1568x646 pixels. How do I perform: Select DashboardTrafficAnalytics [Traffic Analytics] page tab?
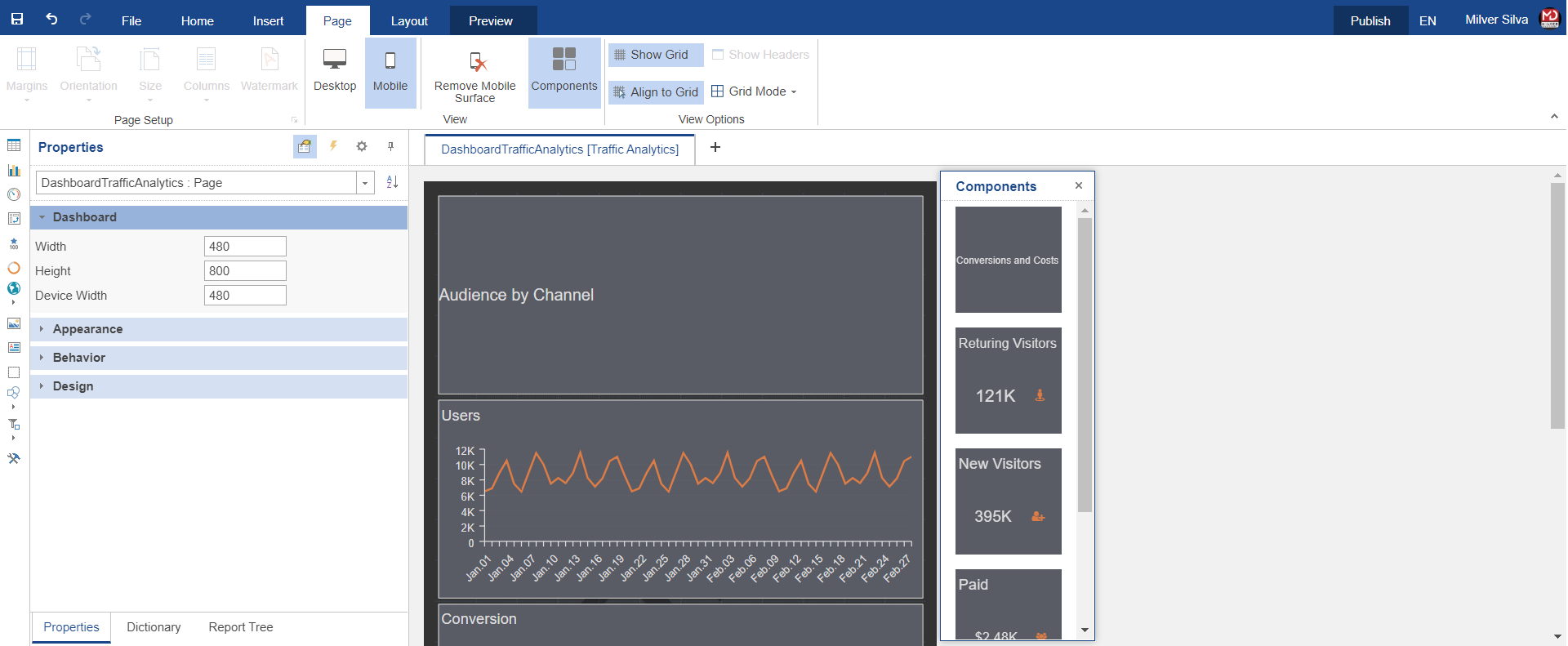tap(560, 149)
